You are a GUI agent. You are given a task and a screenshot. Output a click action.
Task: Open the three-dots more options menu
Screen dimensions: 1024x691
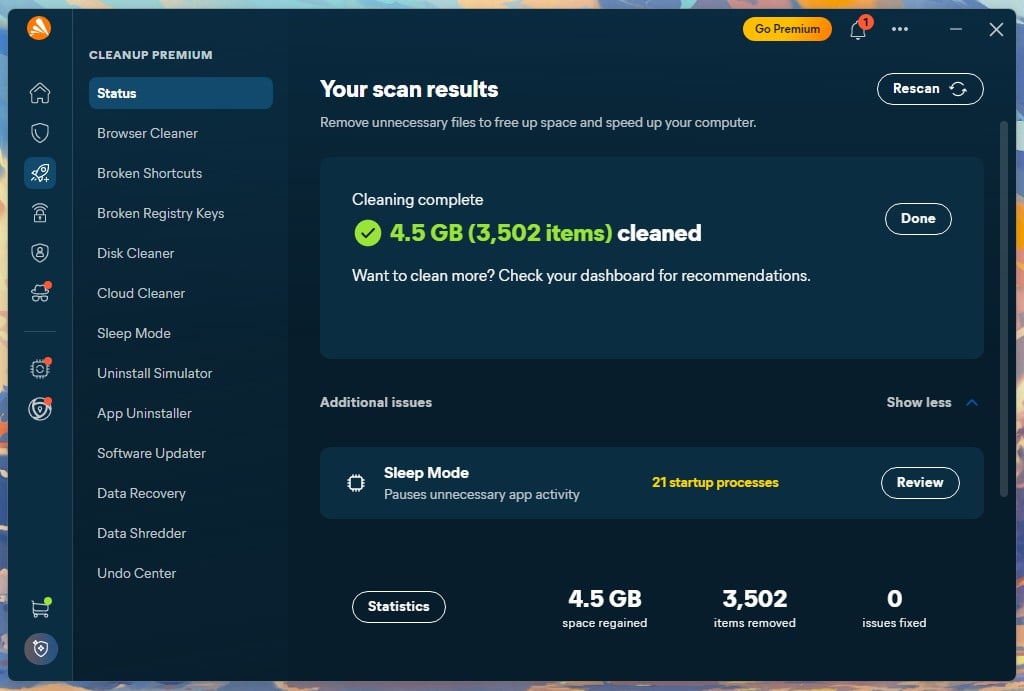pos(900,29)
